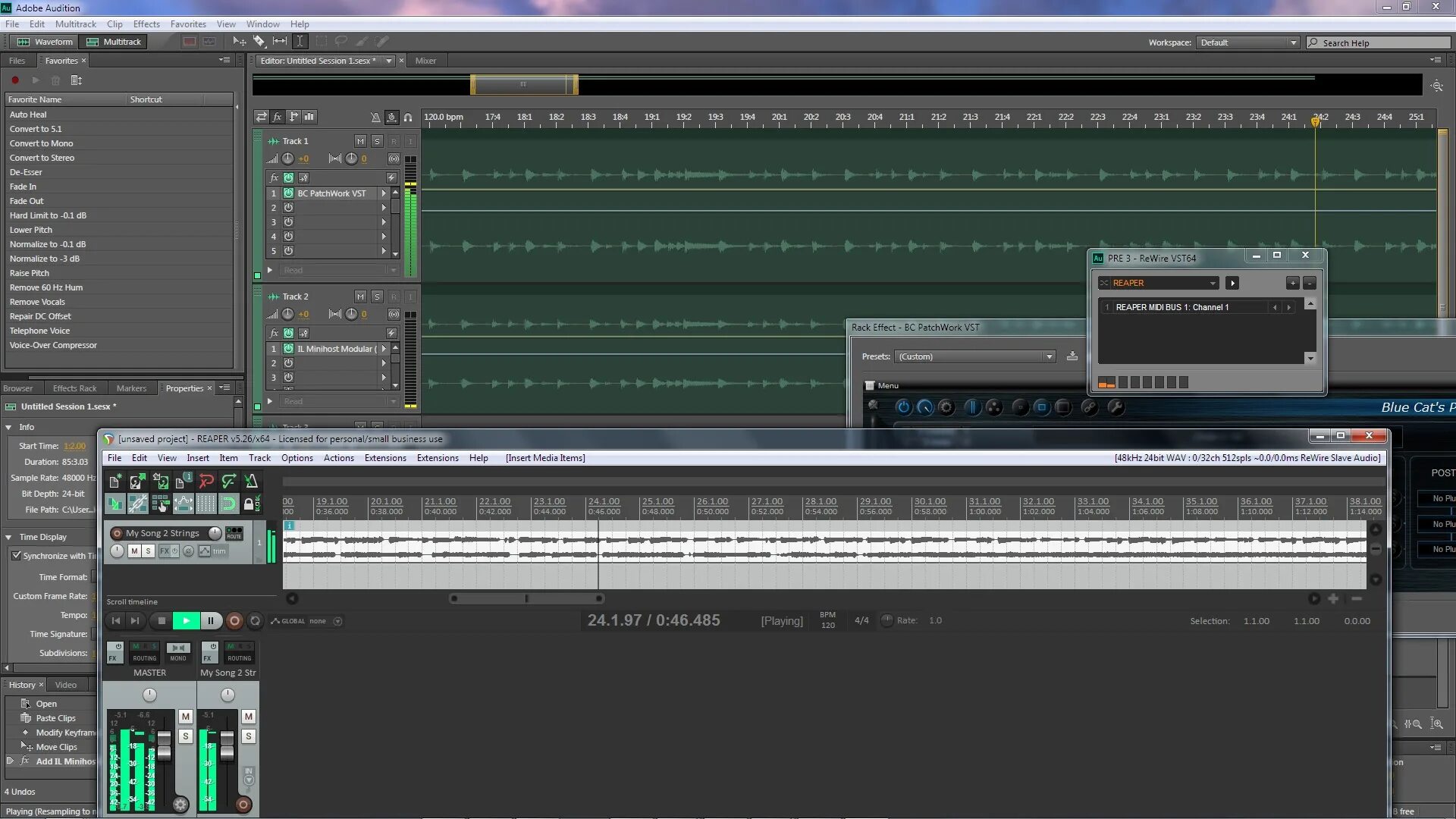Toggle REAPER's envelope move toolbar icon
1456x819 pixels.
pos(183,504)
